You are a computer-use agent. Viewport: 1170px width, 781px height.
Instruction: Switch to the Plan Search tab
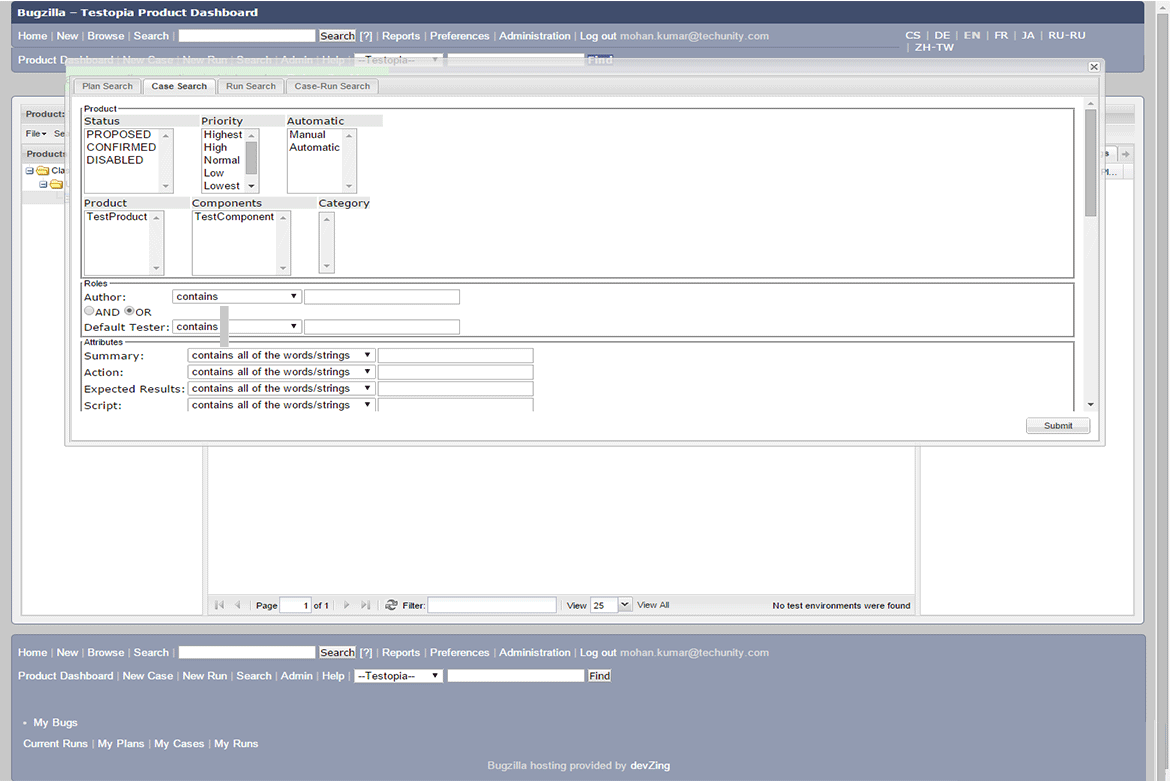[107, 87]
